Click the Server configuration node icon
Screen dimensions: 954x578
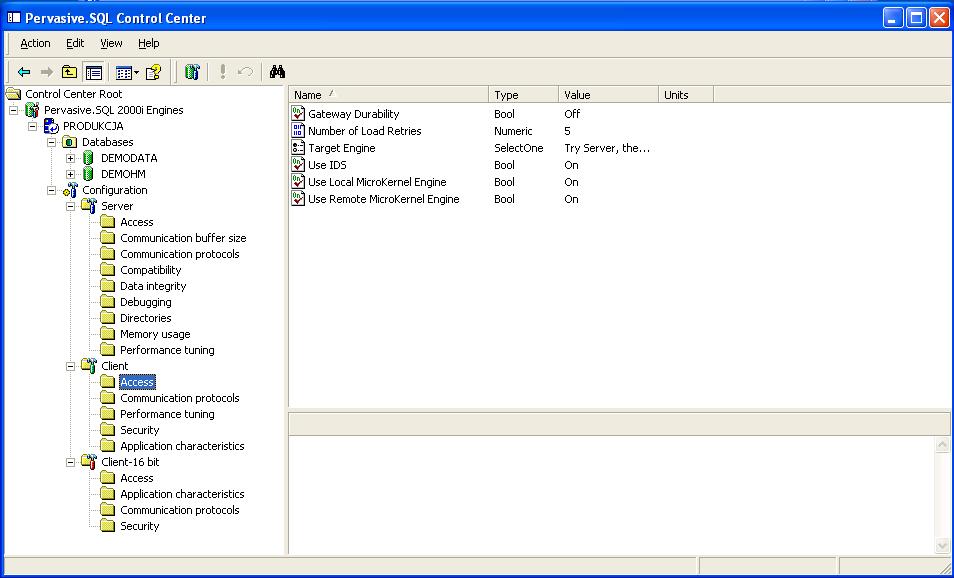[89, 206]
